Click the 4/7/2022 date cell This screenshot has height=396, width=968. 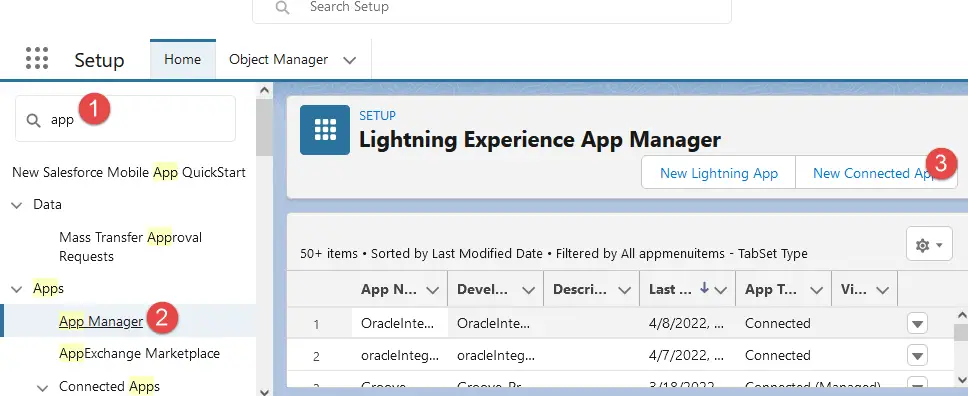pyautogui.click(x=686, y=355)
